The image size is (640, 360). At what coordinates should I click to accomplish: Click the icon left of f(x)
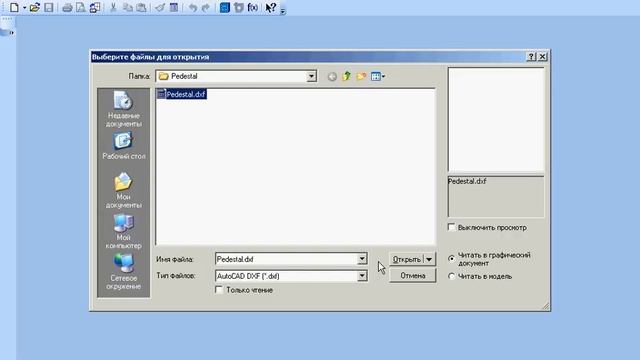239,7
